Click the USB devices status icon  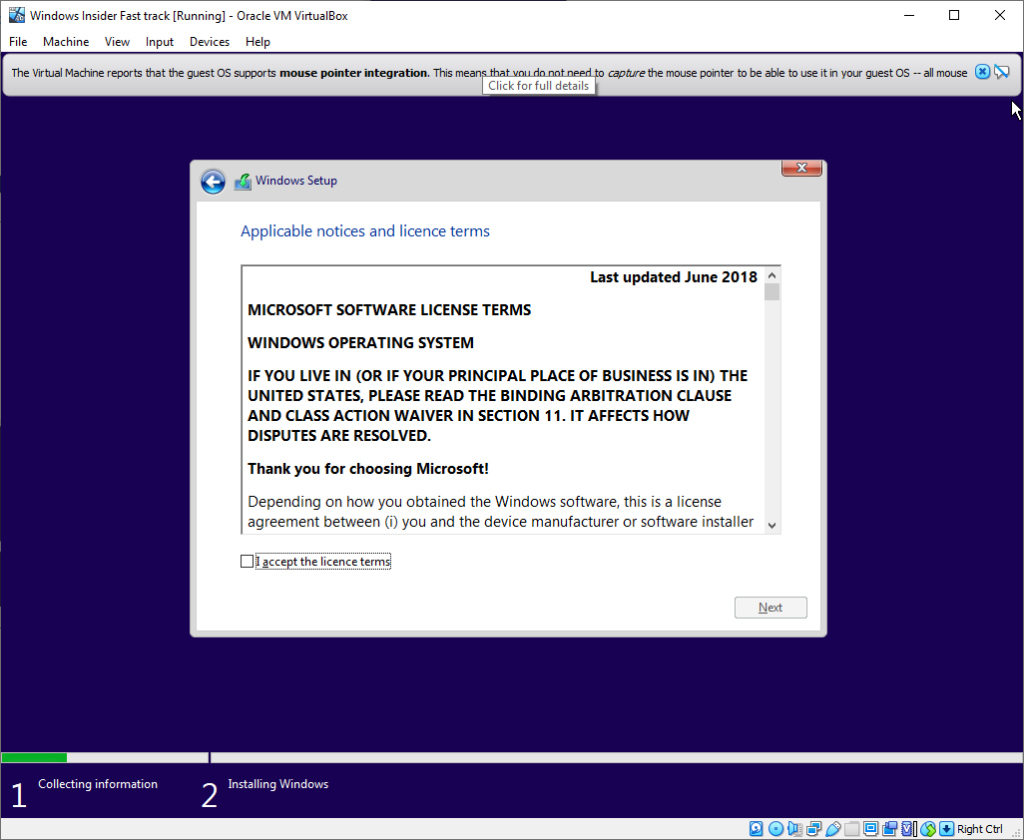tap(833, 829)
